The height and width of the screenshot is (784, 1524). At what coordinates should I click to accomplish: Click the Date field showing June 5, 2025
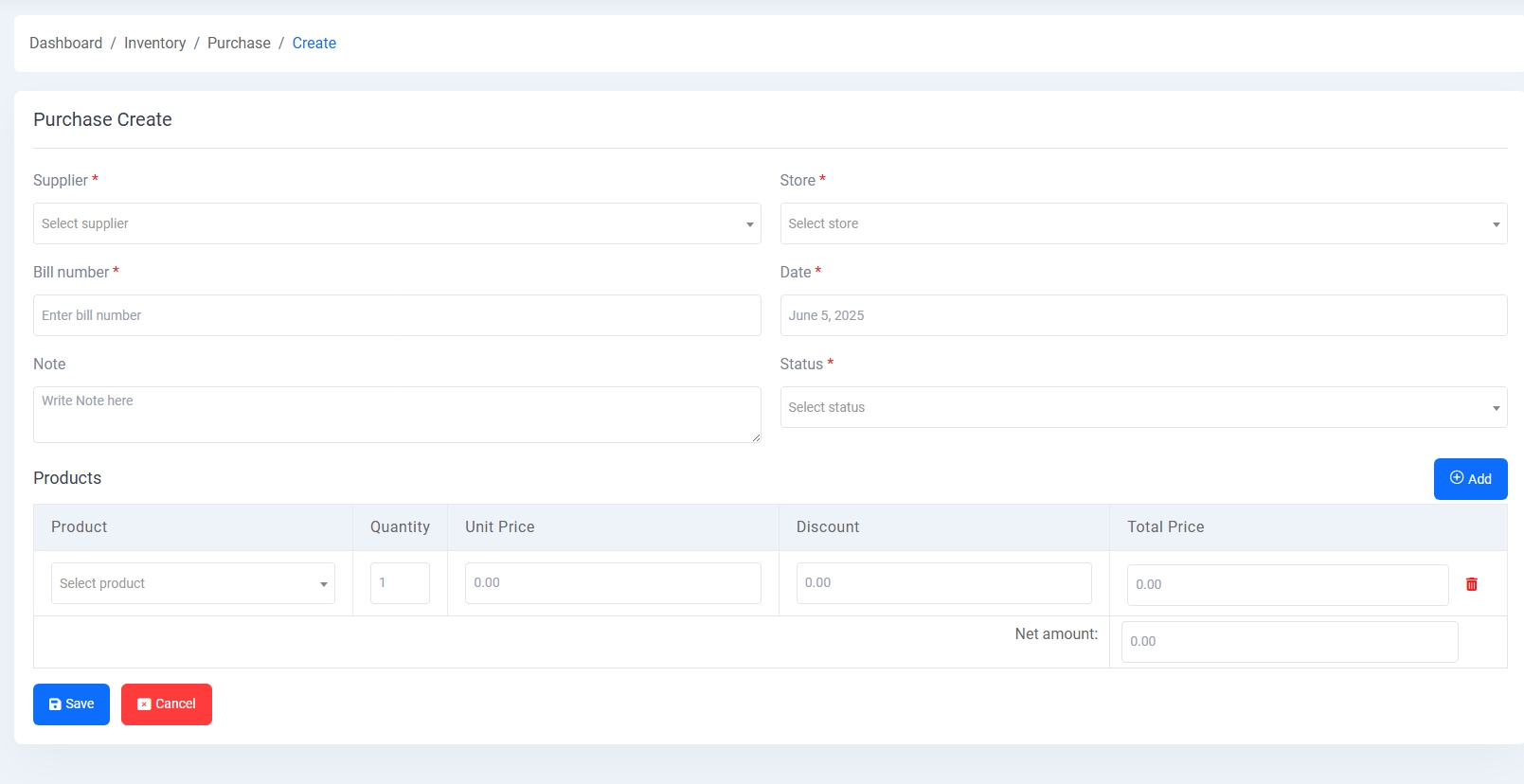1143,315
